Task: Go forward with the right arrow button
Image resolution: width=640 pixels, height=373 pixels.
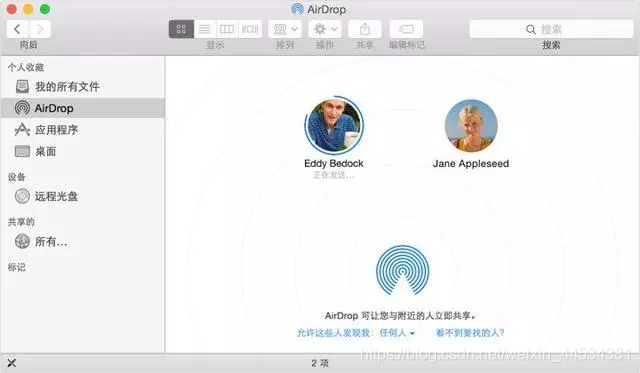Action: pos(40,29)
